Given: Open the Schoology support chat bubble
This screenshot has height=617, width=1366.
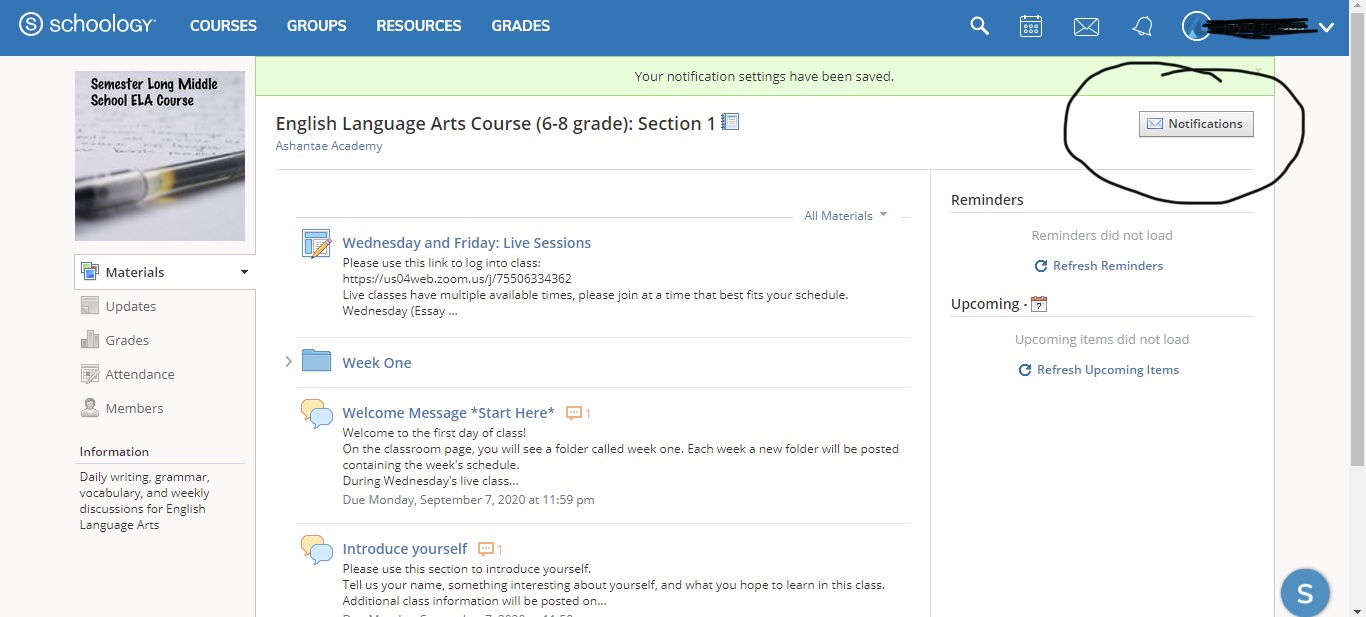Looking at the screenshot, I should (1304, 593).
